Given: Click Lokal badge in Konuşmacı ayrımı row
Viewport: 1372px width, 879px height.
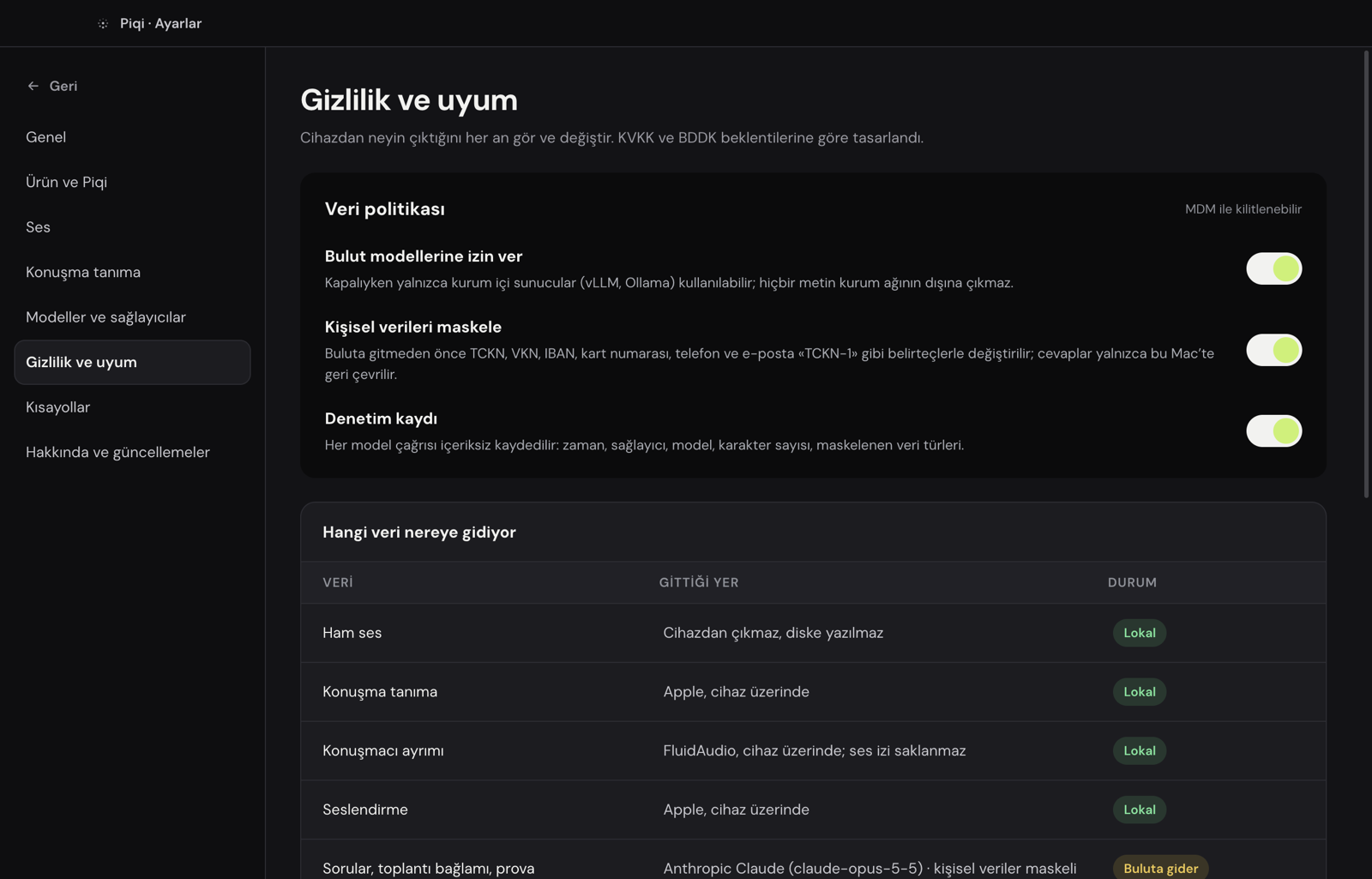Looking at the screenshot, I should pyautogui.click(x=1139, y=750).
